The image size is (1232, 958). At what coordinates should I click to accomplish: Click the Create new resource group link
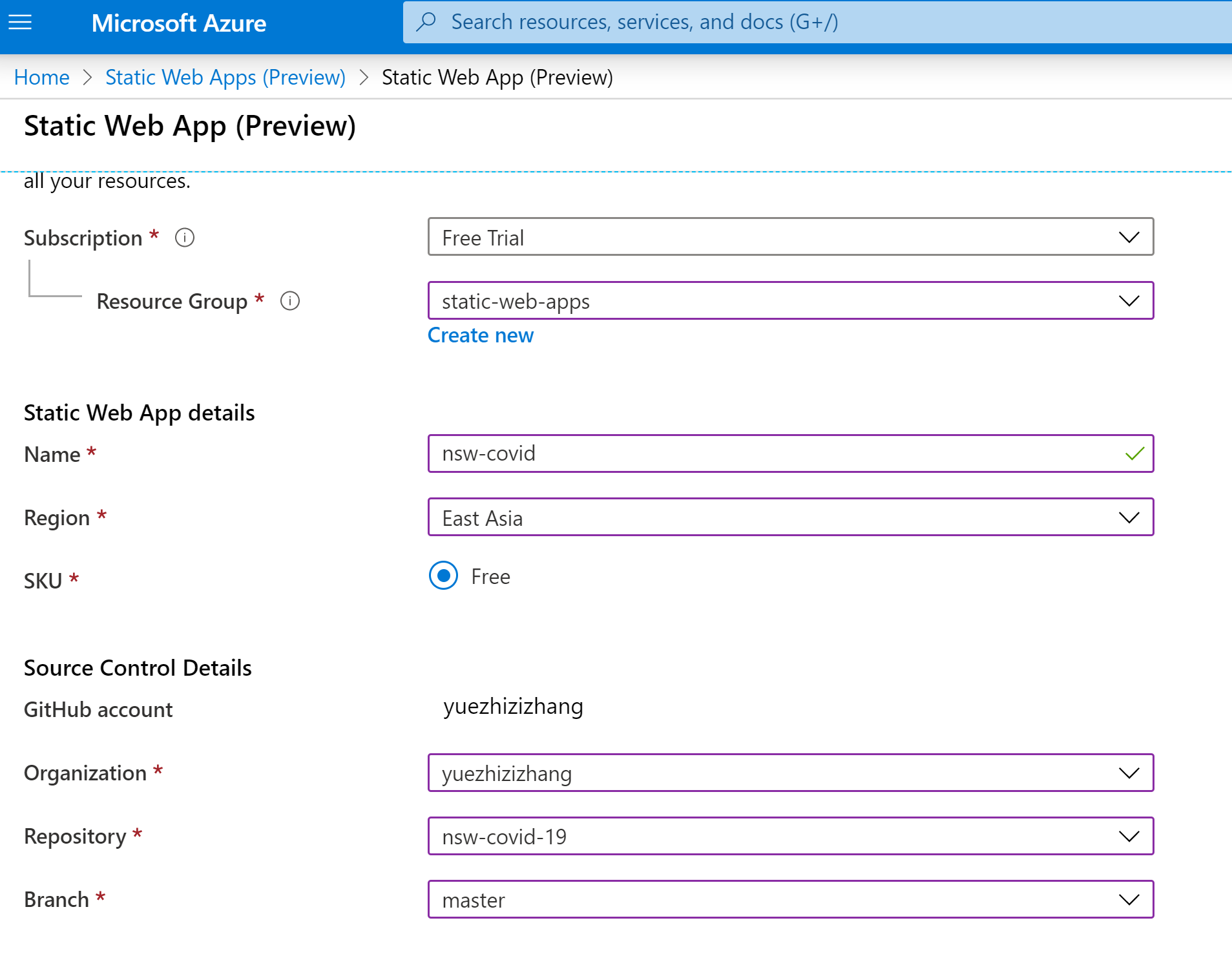tap(481, 335)
